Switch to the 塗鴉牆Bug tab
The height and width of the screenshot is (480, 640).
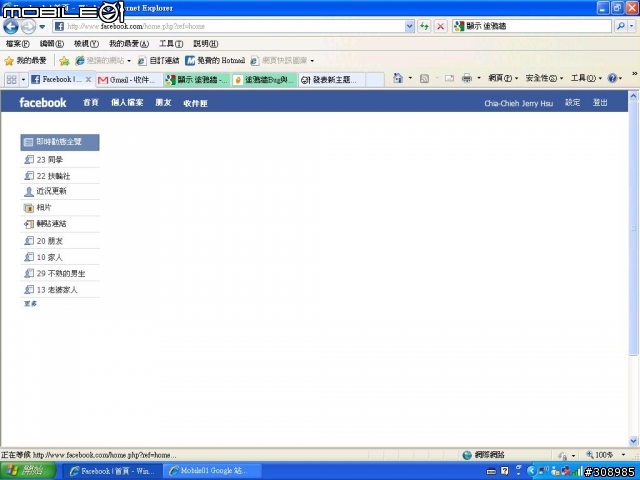pyautogui.click(x=264, y=80)
